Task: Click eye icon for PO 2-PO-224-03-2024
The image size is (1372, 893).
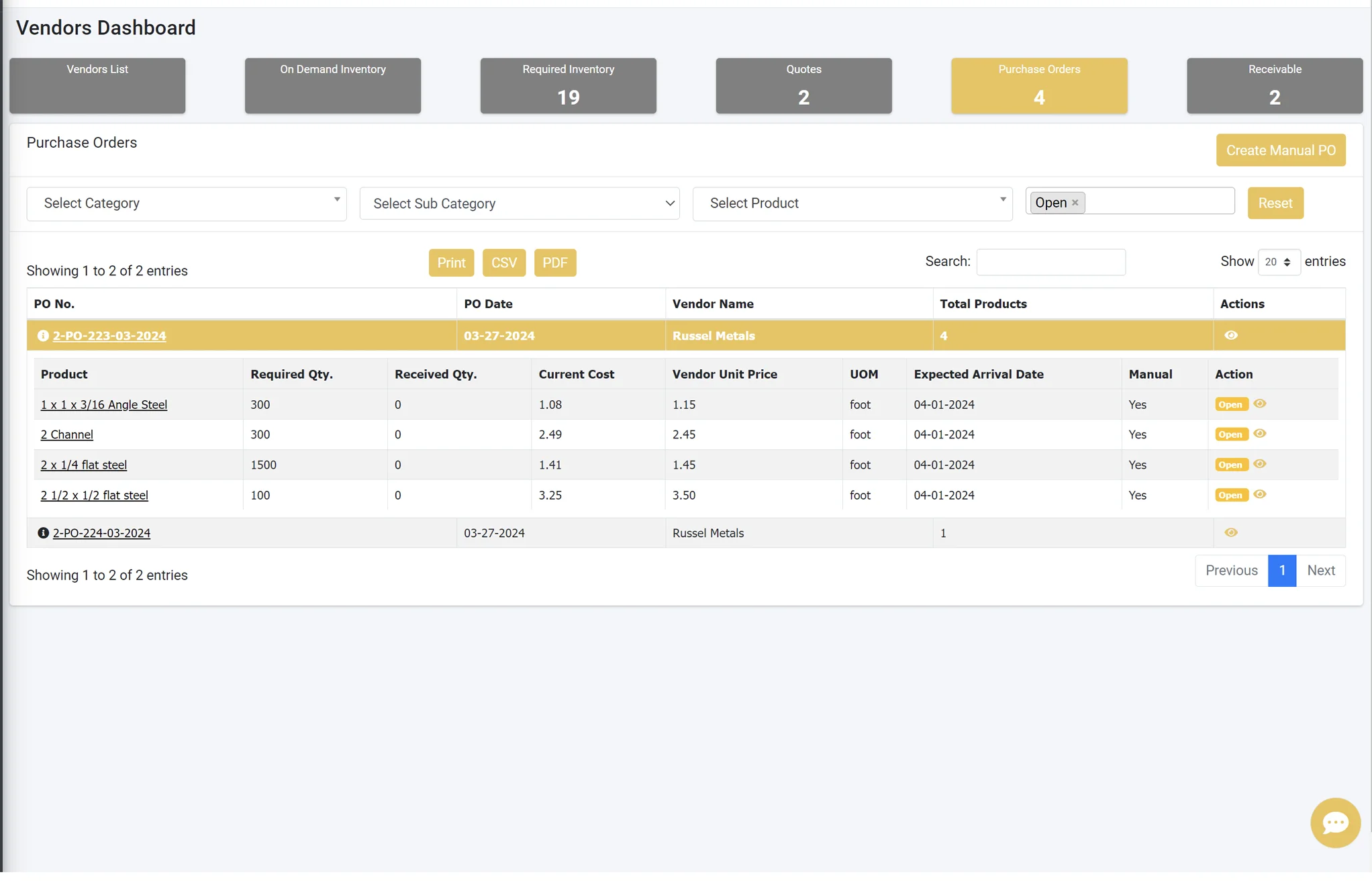Action: [x=1230, y=532]
